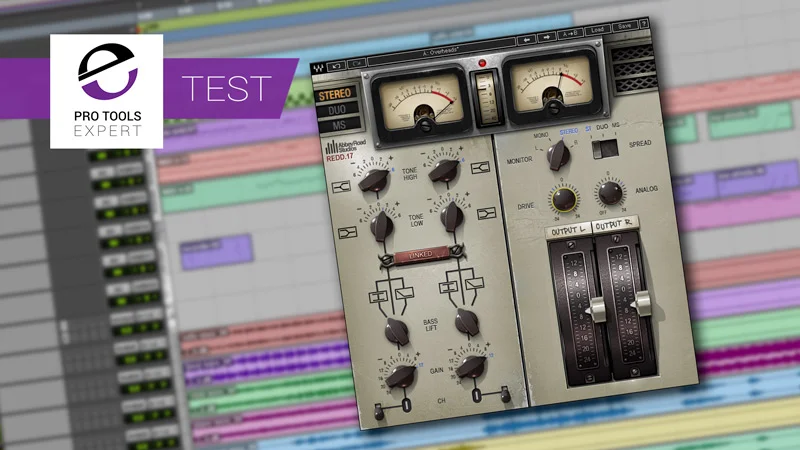Open the preset name menu in the toolbar
This screenshot has width=800, height=450.
[441, 52]
